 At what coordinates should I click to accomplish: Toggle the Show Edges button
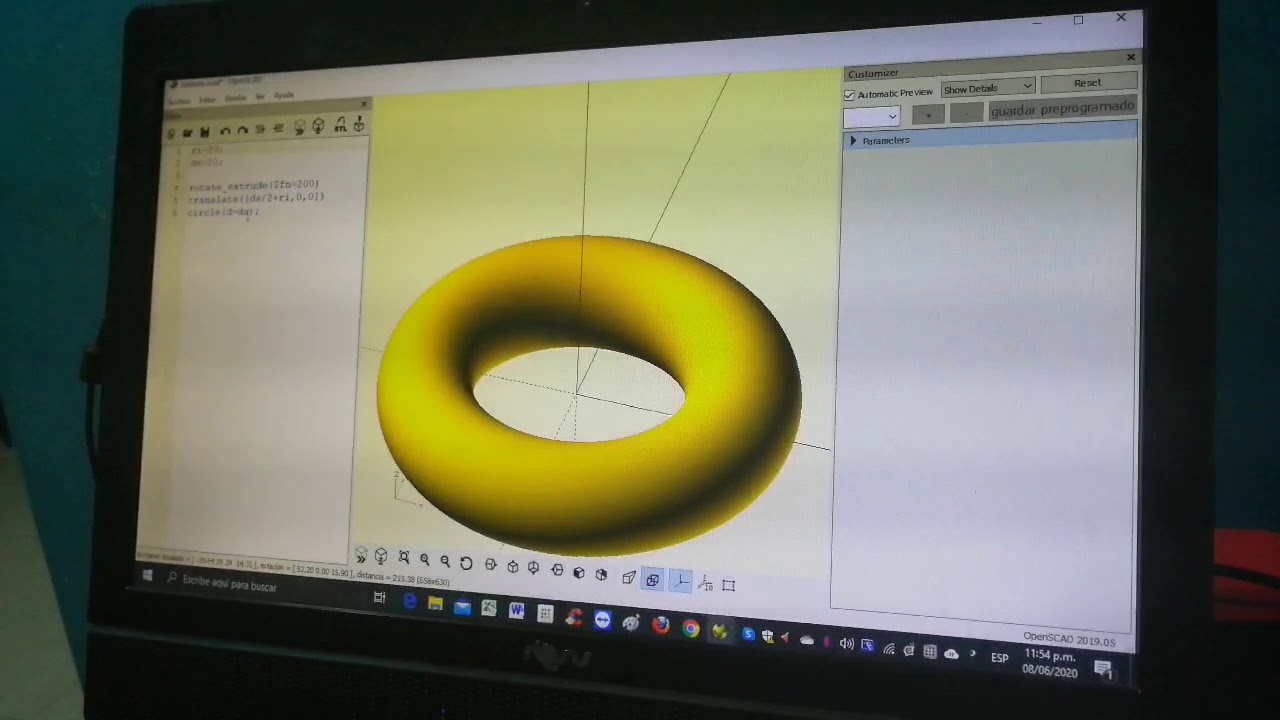coord(728,585)
